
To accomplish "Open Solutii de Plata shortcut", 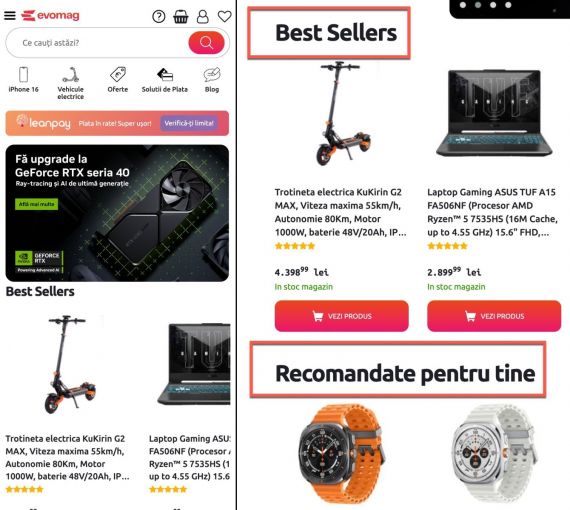I will 165,80.
